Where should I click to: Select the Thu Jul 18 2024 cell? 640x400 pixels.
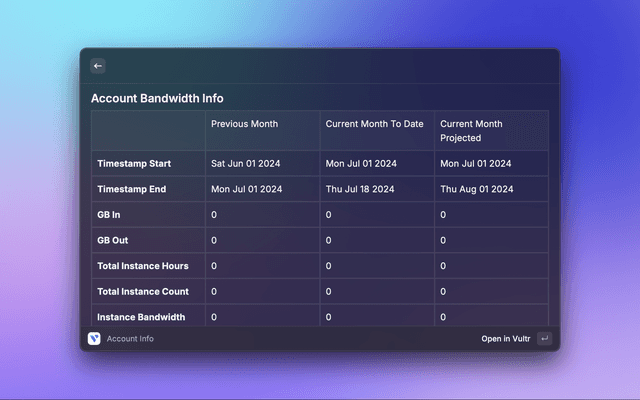coord(360,189)
